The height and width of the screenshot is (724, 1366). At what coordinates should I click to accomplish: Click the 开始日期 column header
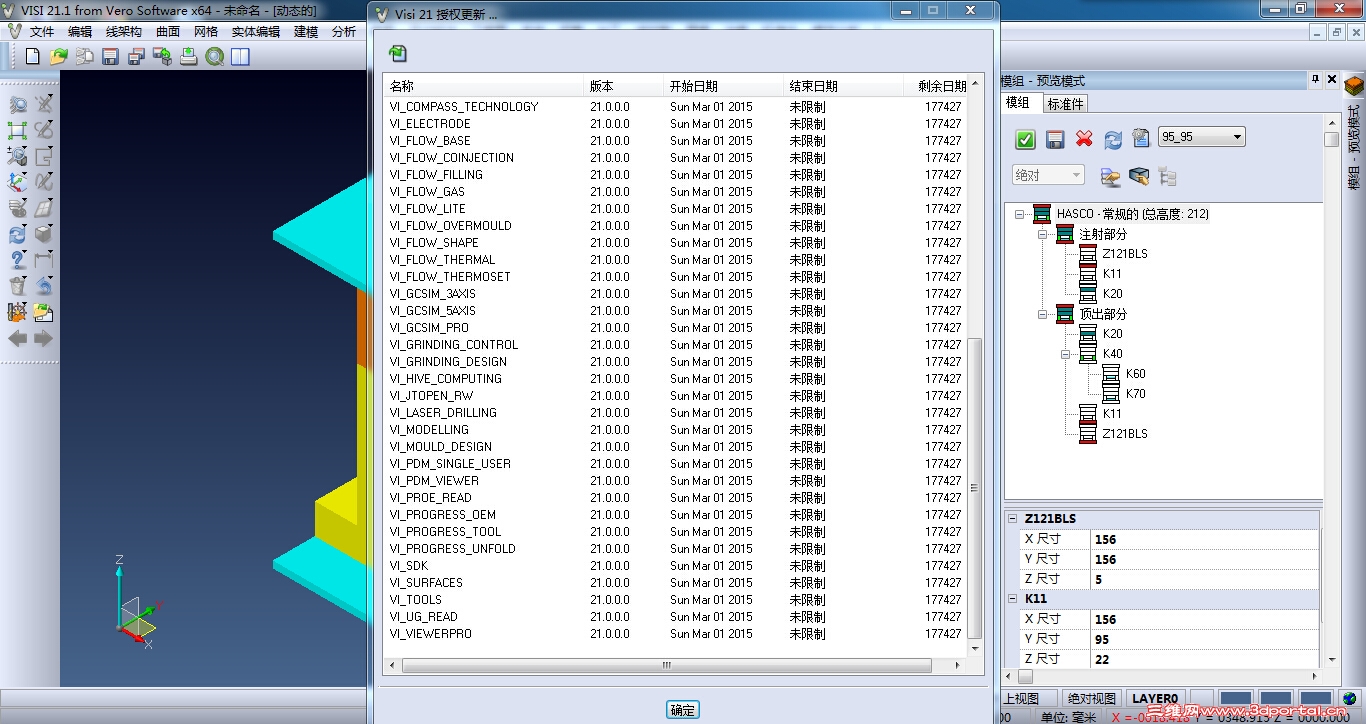[724, 86]
